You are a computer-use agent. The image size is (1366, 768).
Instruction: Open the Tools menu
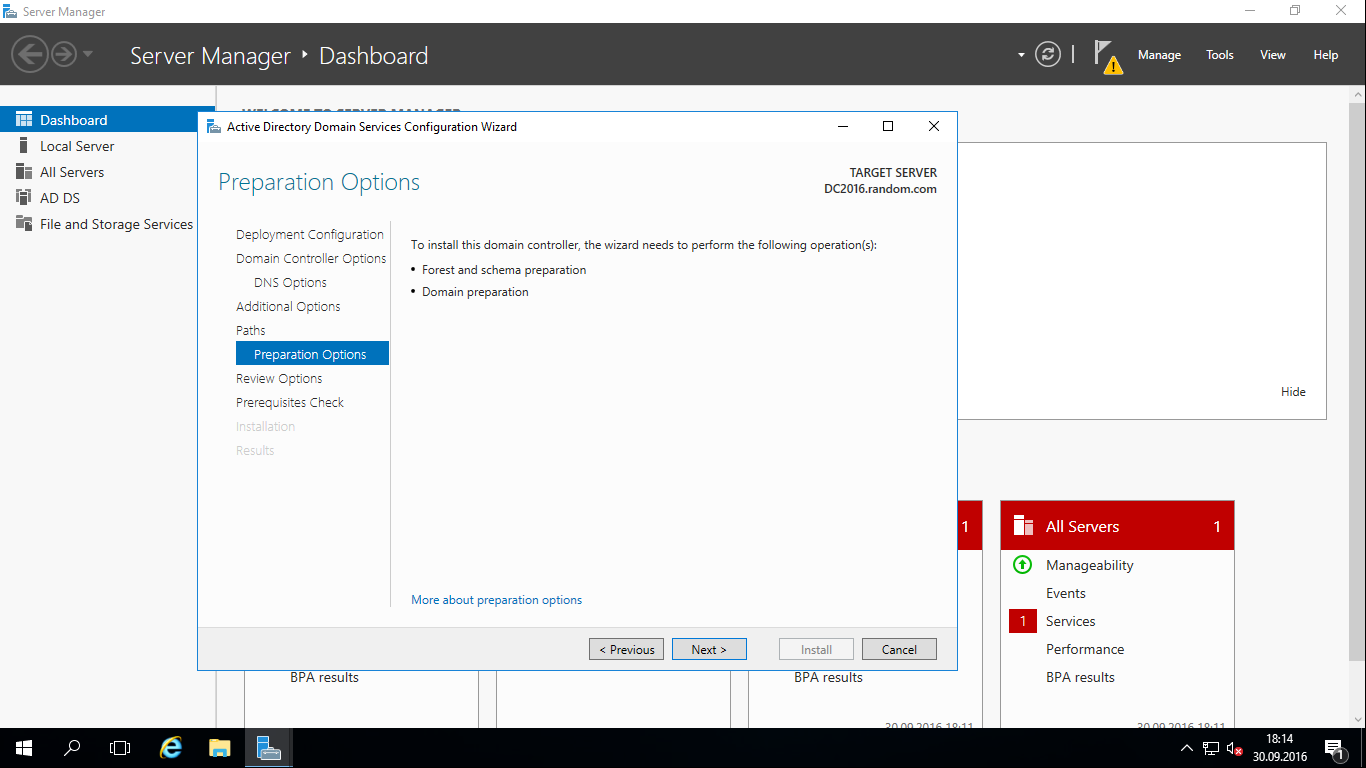point(1220,55)
